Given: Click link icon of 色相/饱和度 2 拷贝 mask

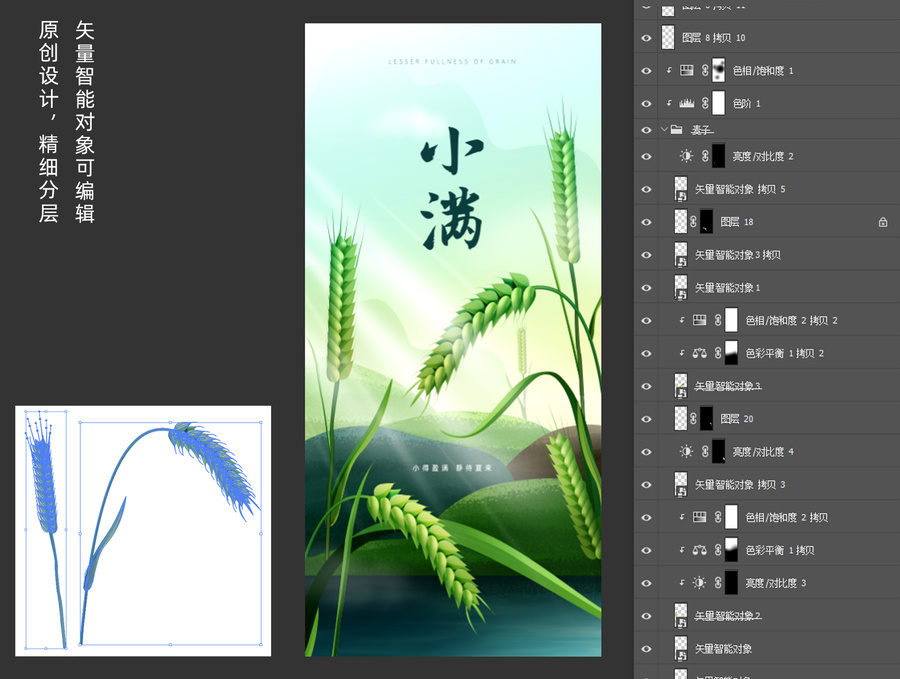Looking at the screenshot, I should 717,517.
